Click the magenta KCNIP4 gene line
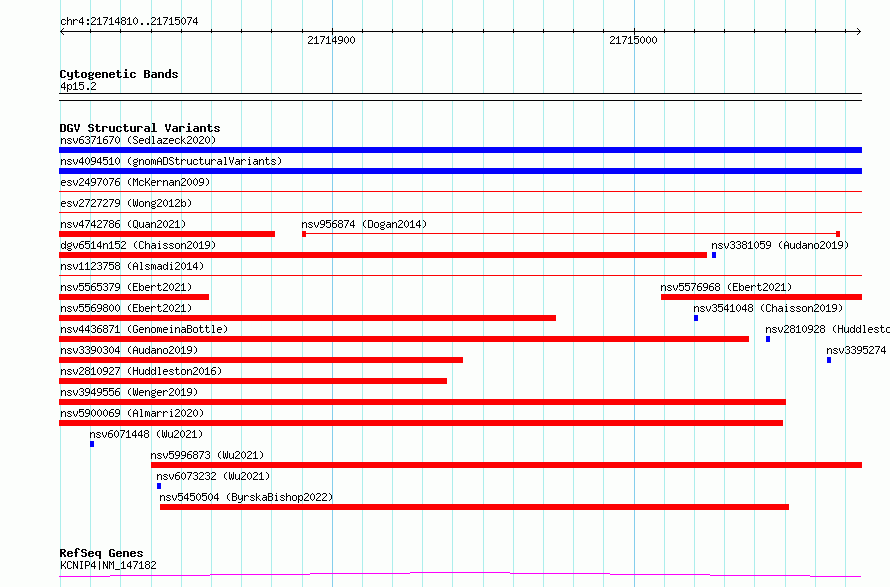The width and height of the screenshot is (890, 587). tap(460, 575)
